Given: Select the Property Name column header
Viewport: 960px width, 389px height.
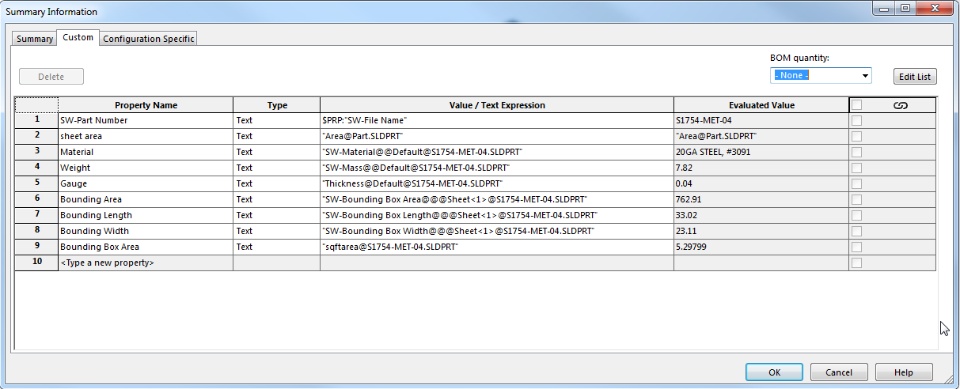Looking at the screenshot, I should [x=146, y=105].
